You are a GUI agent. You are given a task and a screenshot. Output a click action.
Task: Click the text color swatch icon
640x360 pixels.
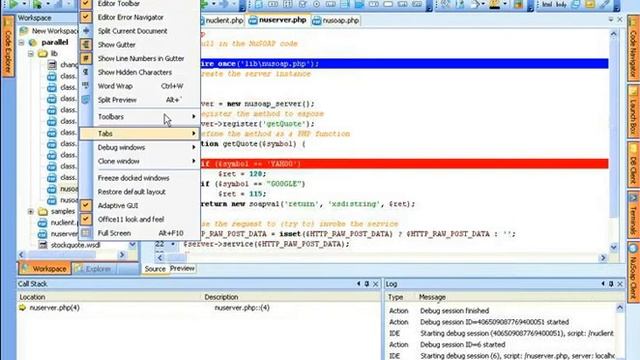pos(495,4)
